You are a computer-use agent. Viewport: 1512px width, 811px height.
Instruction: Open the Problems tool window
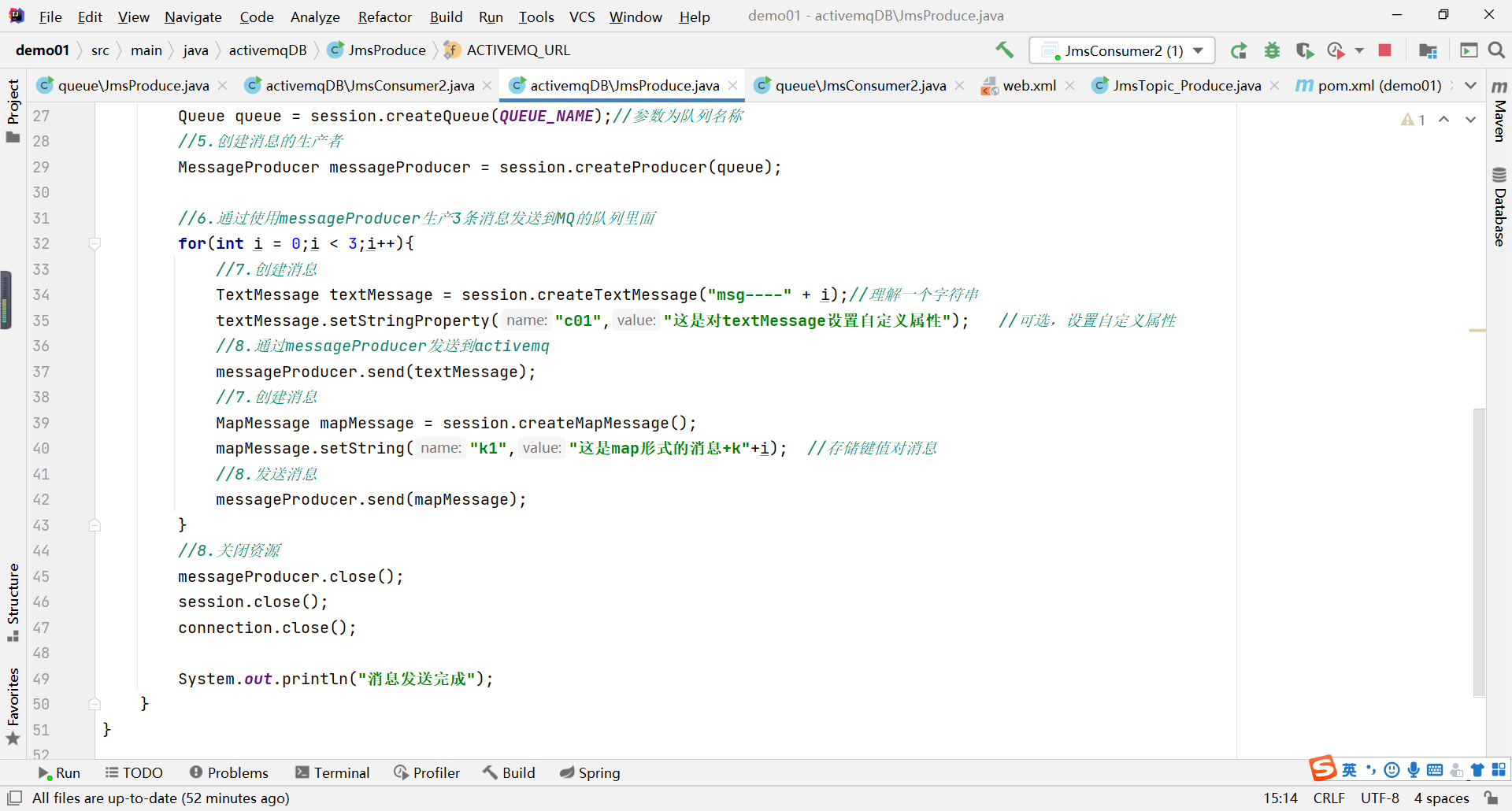229,772
